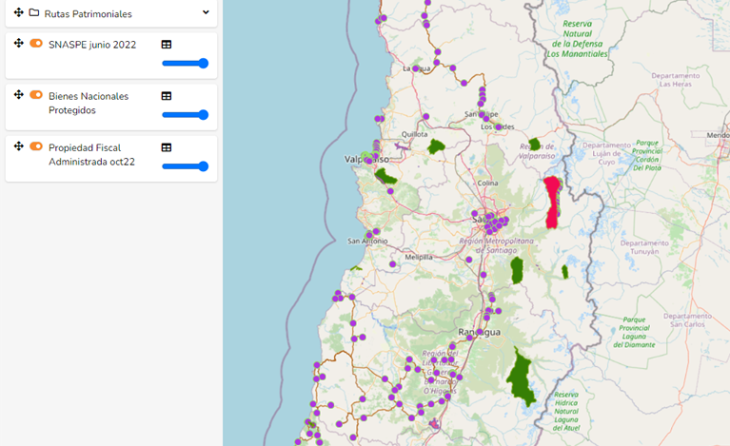Click opacity slider for Bienes Nacionales Protegidos
This screenshot has height=446, width=730.
click(185, 114)
